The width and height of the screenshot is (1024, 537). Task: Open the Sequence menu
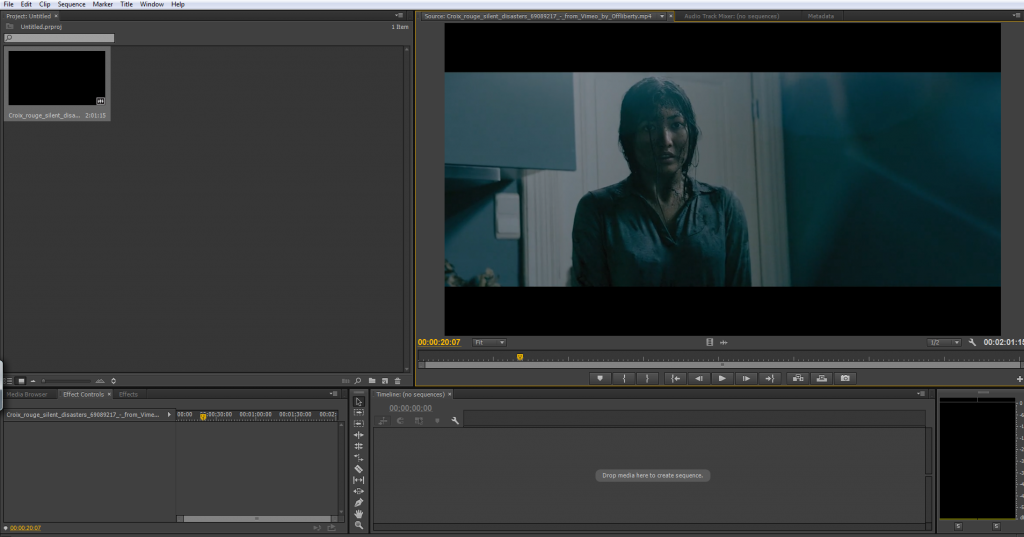click(71, 4)
